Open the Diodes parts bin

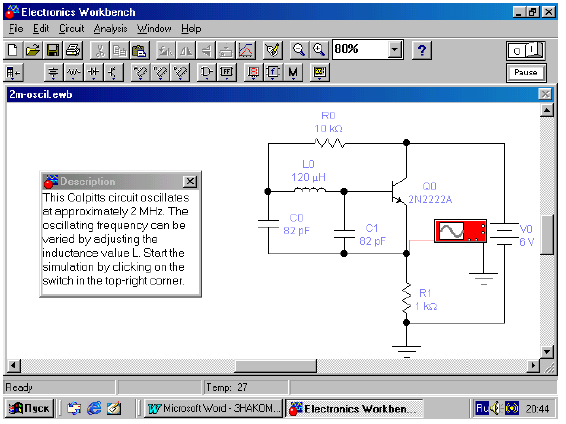(x=93, y=73)
